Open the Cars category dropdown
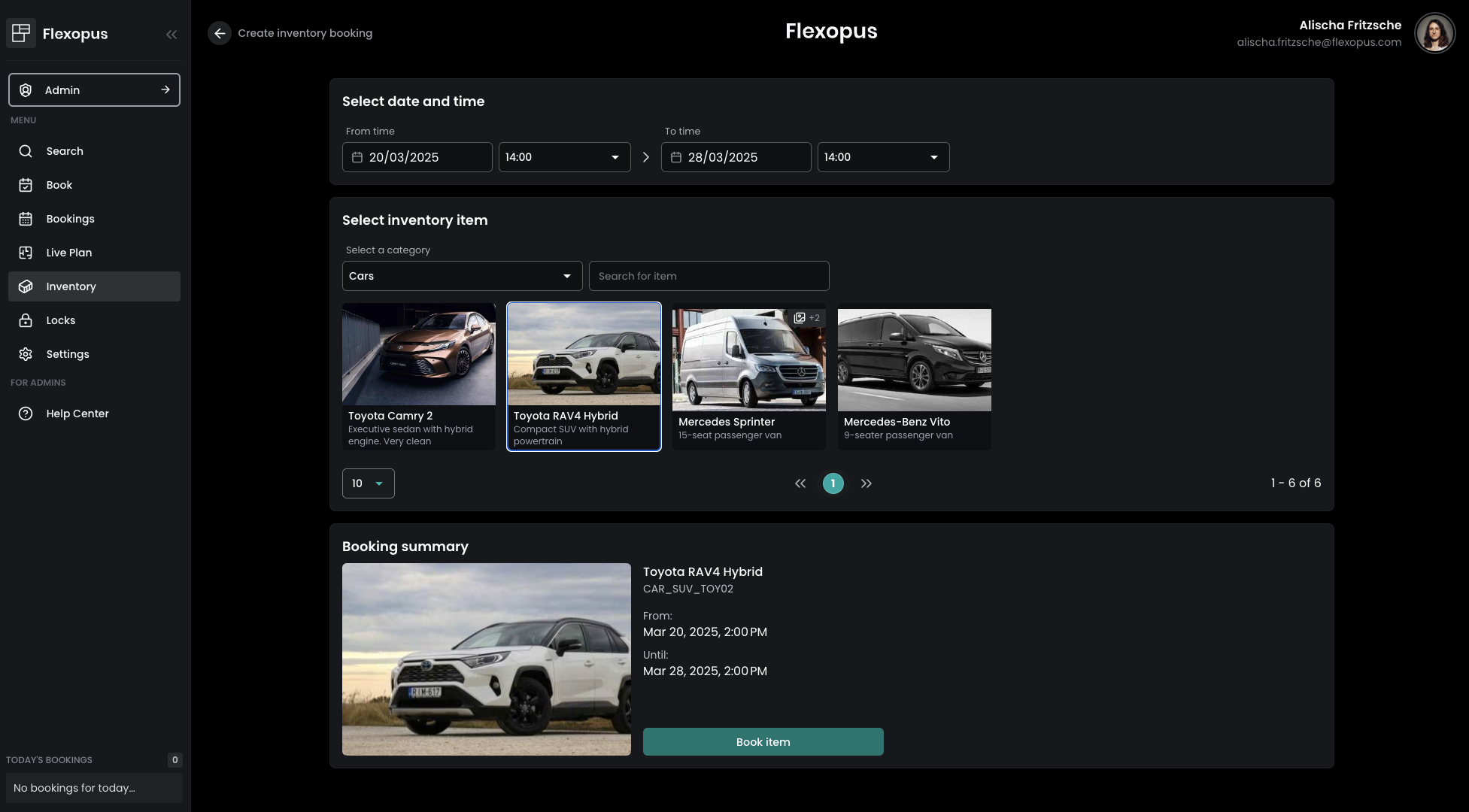The height and width of the screenshot is (812, 1469). click(x=462, y=276)
